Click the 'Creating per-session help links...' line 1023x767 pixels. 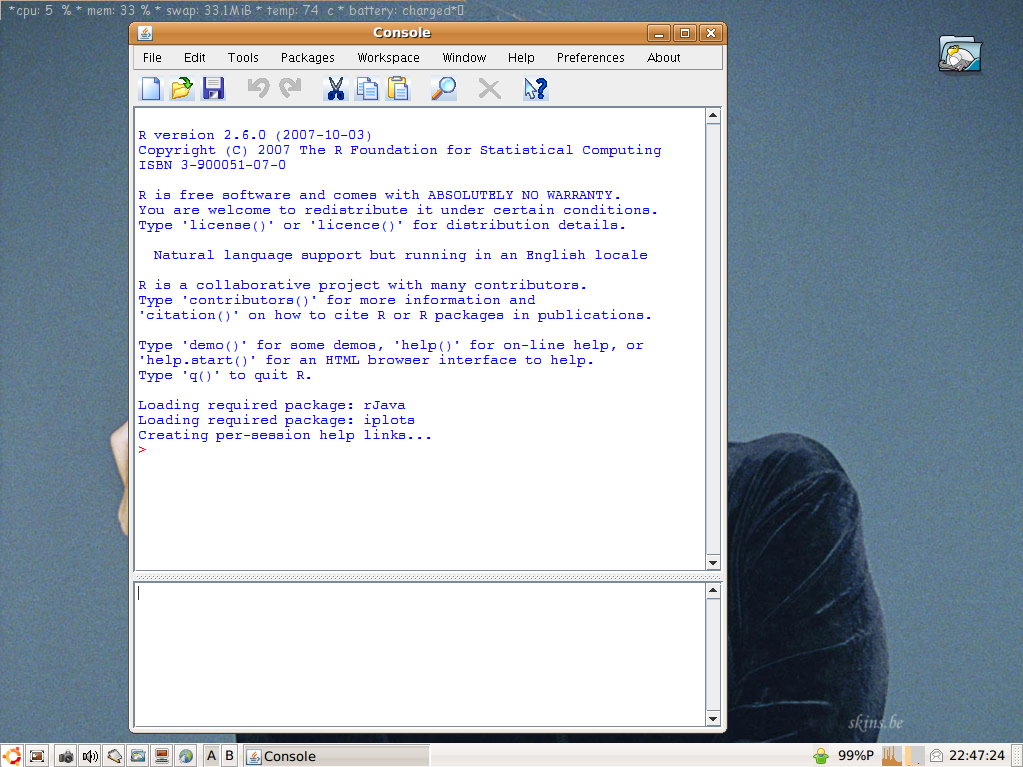tap(284, 435)
